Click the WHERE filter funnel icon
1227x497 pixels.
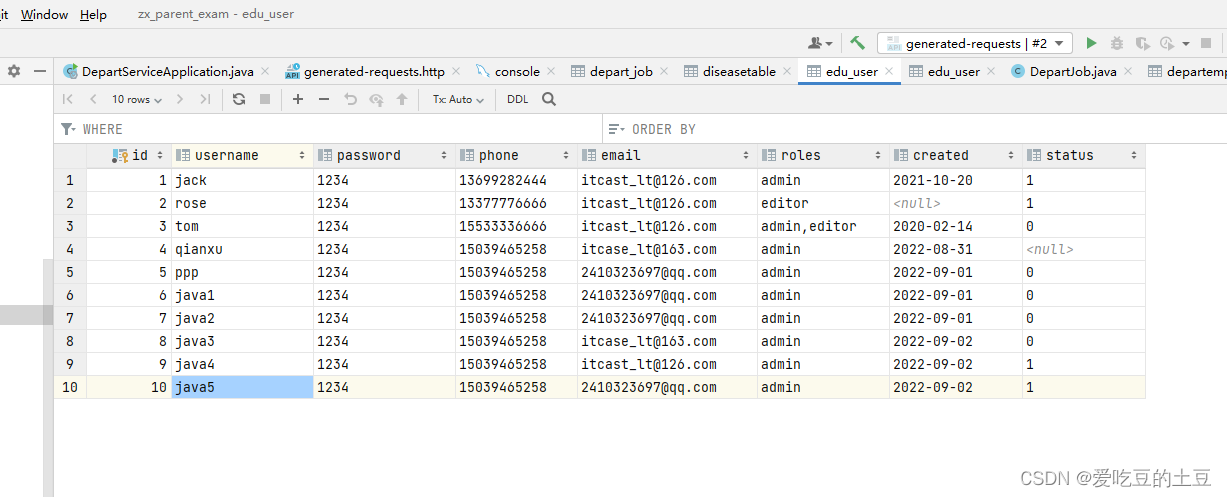[x=68, y=129]
